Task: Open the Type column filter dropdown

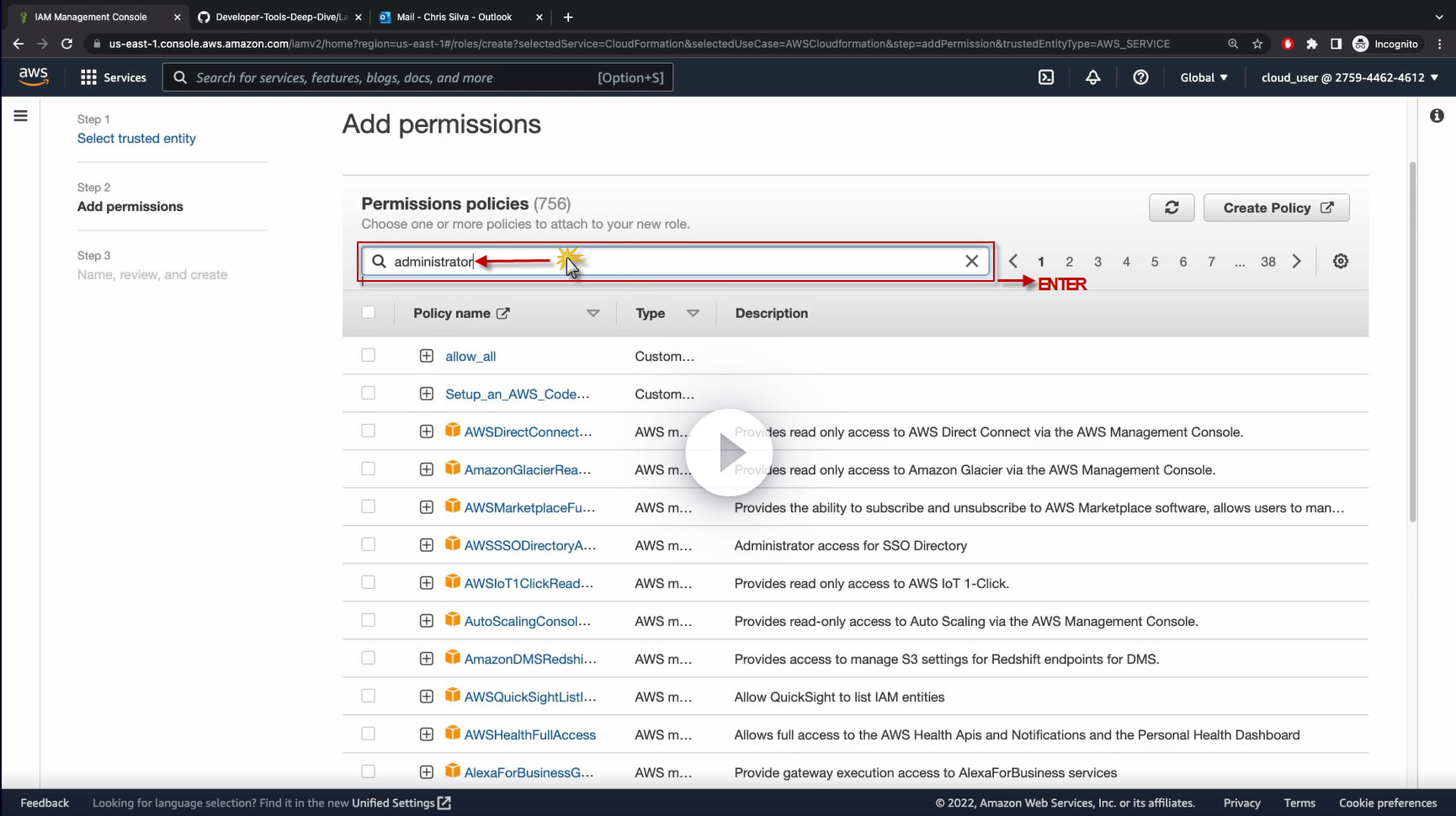Action: (x=693, y=313)
